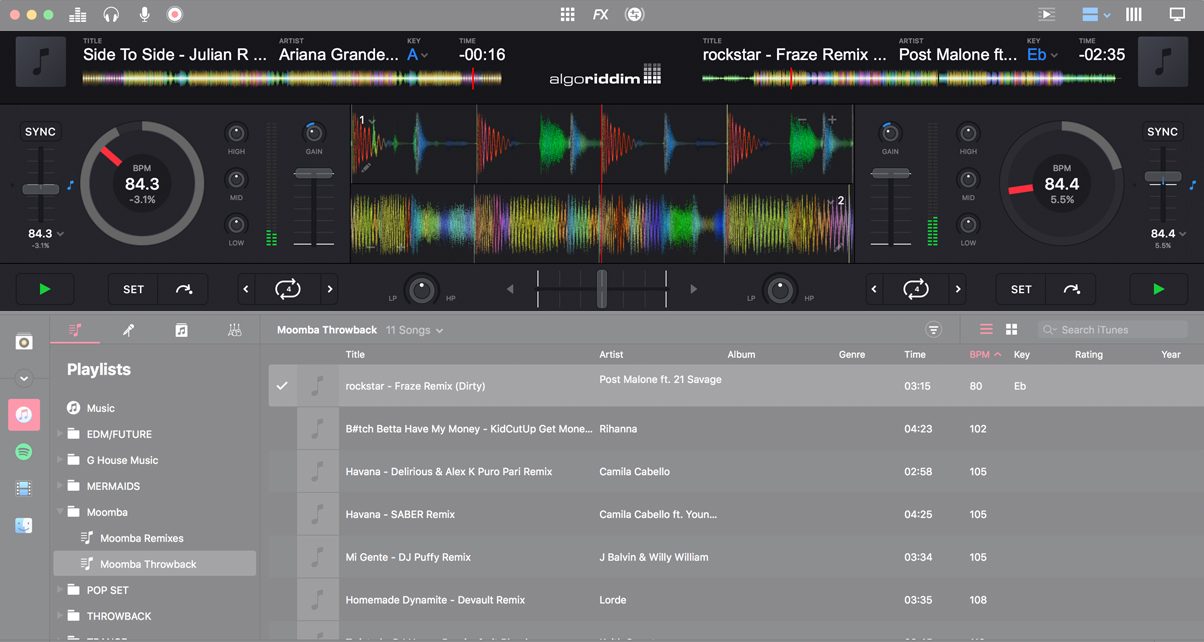The image size is (1204, 642).
Task: Click left deck LP/HP filter knob
Action: click(x=422, y=289)
